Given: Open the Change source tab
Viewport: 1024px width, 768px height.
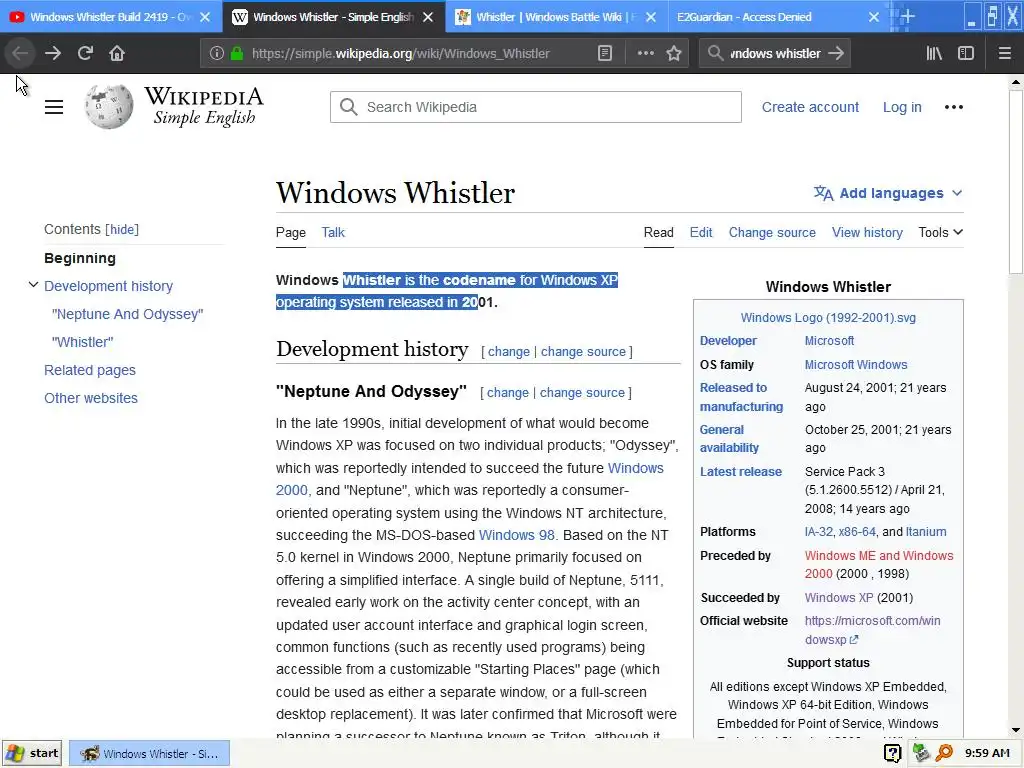Looking at the screenshot, I should 772,232.
